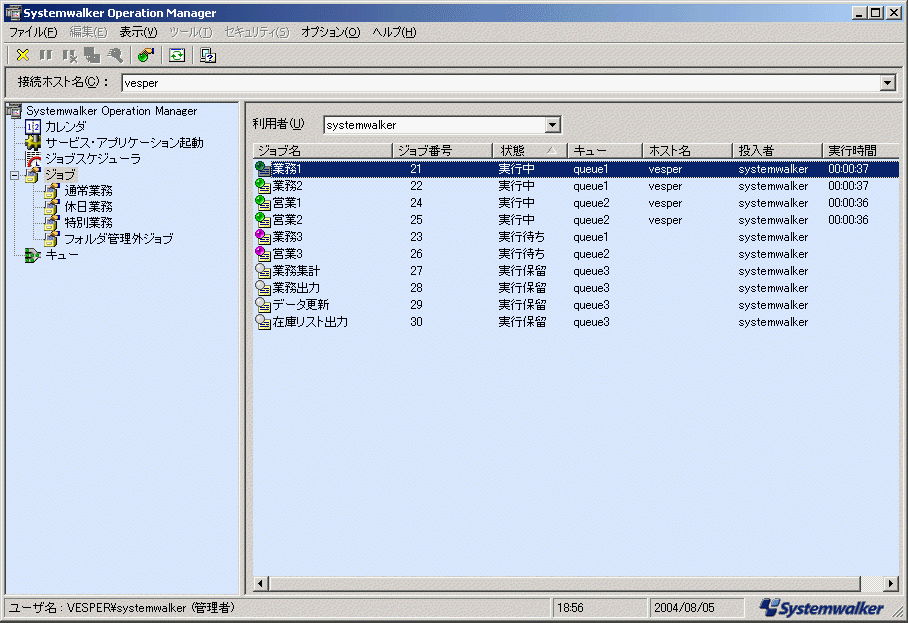Select the キュー tree node
This screenshot has height=623, width=908.
point(61,255)
